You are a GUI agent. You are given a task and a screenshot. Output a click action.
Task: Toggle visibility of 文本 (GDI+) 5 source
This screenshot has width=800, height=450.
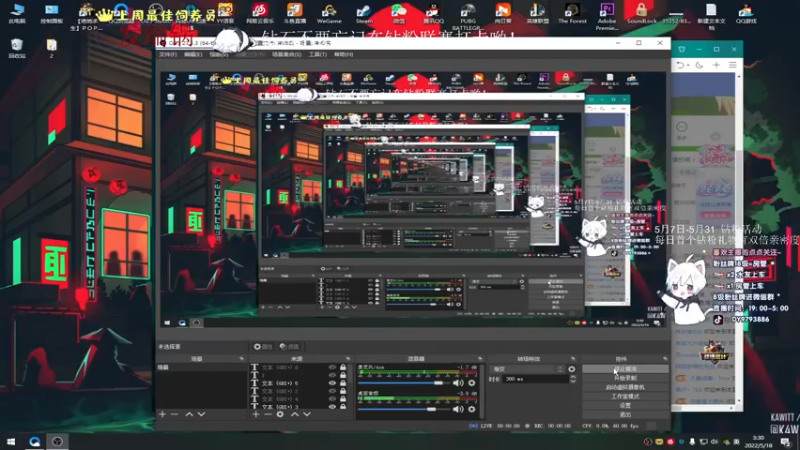332,383
